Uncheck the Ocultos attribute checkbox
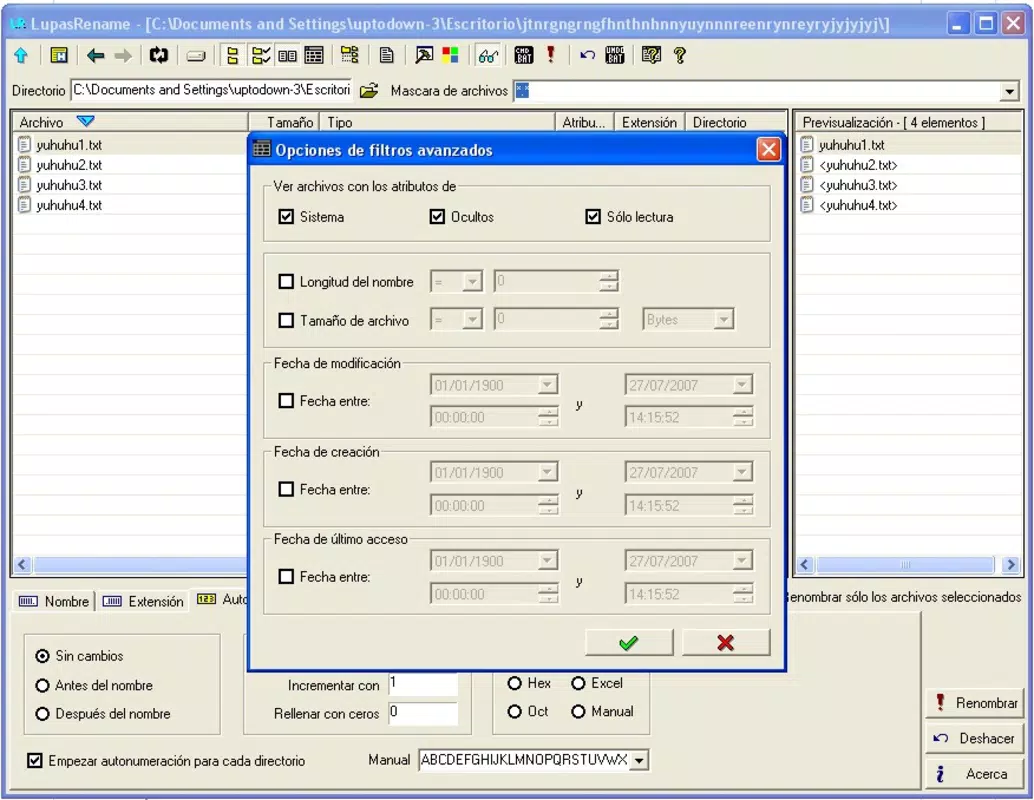 437,216
